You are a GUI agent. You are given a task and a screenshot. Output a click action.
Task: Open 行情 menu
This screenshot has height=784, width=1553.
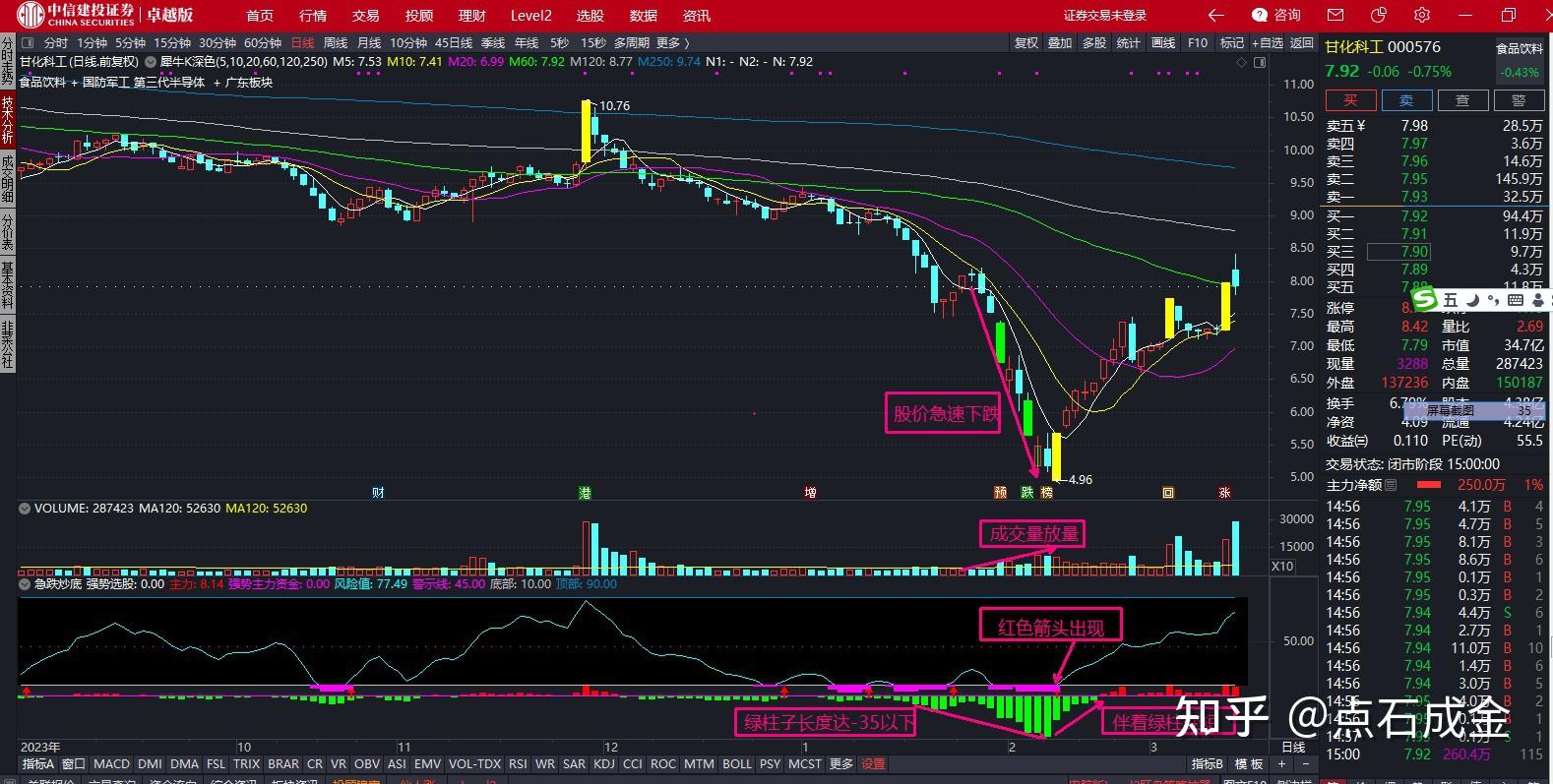tap(313, 15)
